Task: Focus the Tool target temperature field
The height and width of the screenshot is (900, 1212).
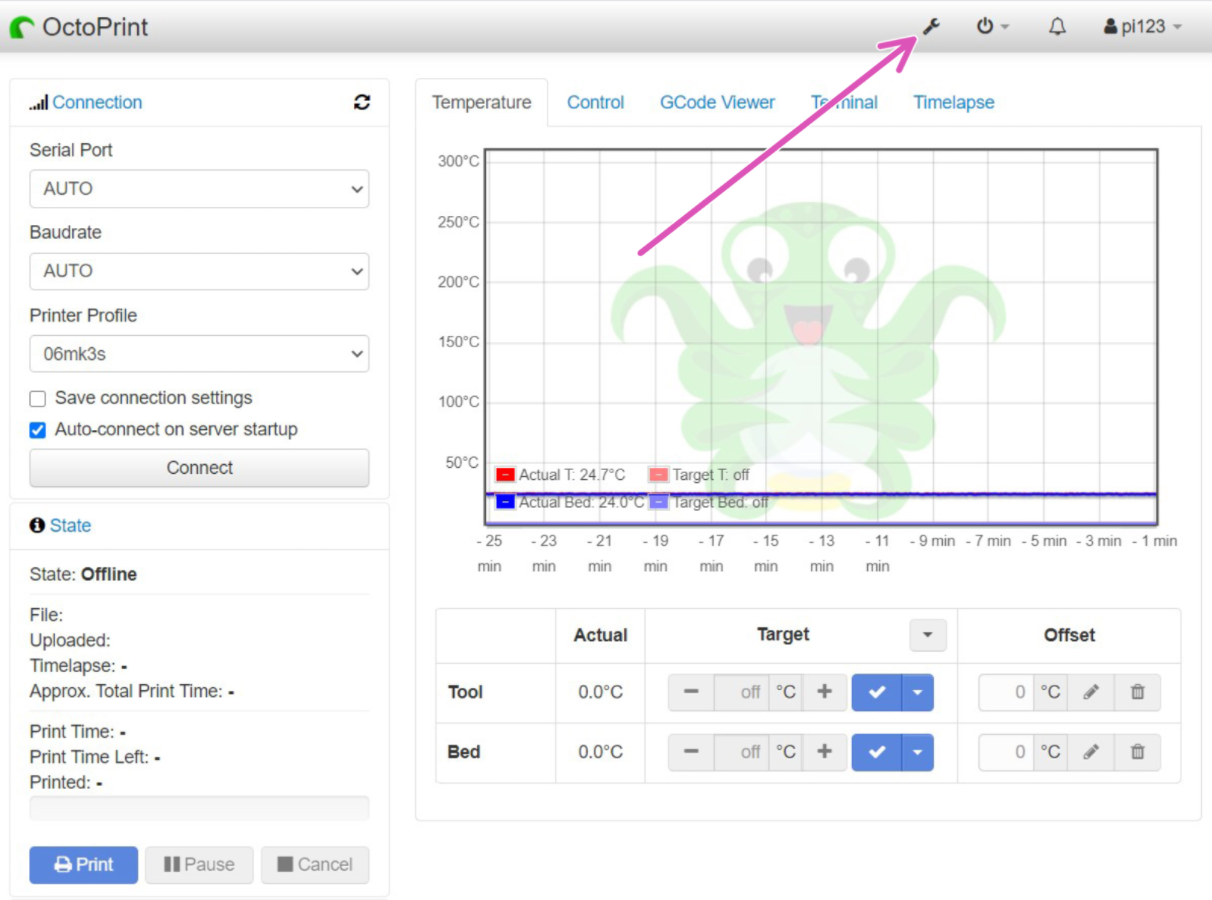Action: pos(741,692)
